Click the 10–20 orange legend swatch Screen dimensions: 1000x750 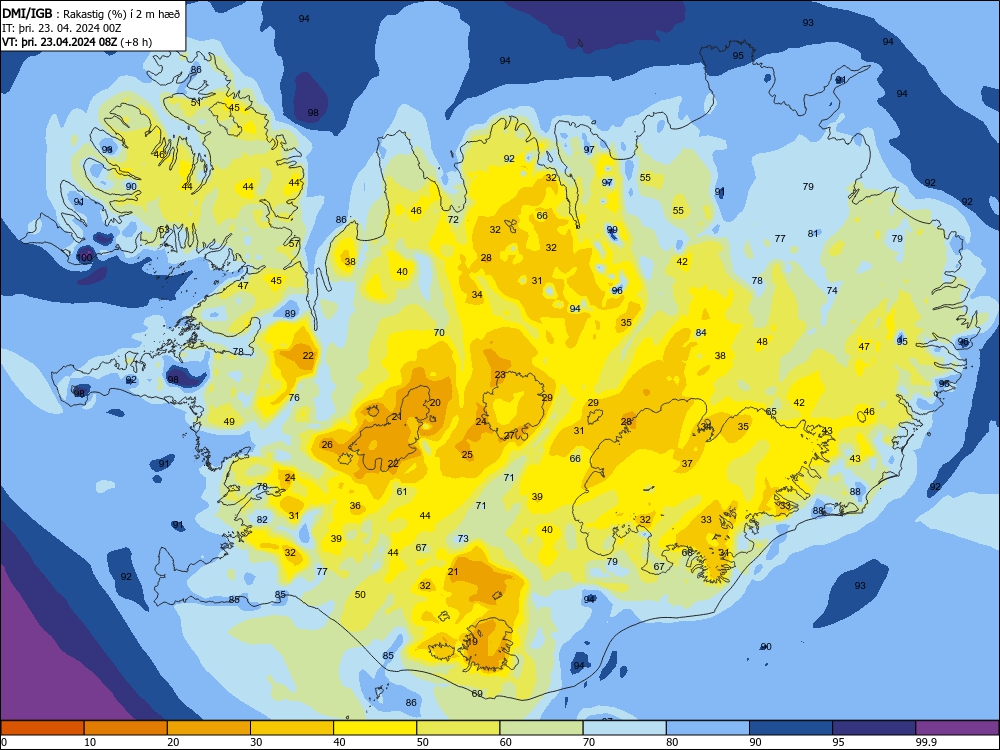pyautogui.click(x=126, y=728)
